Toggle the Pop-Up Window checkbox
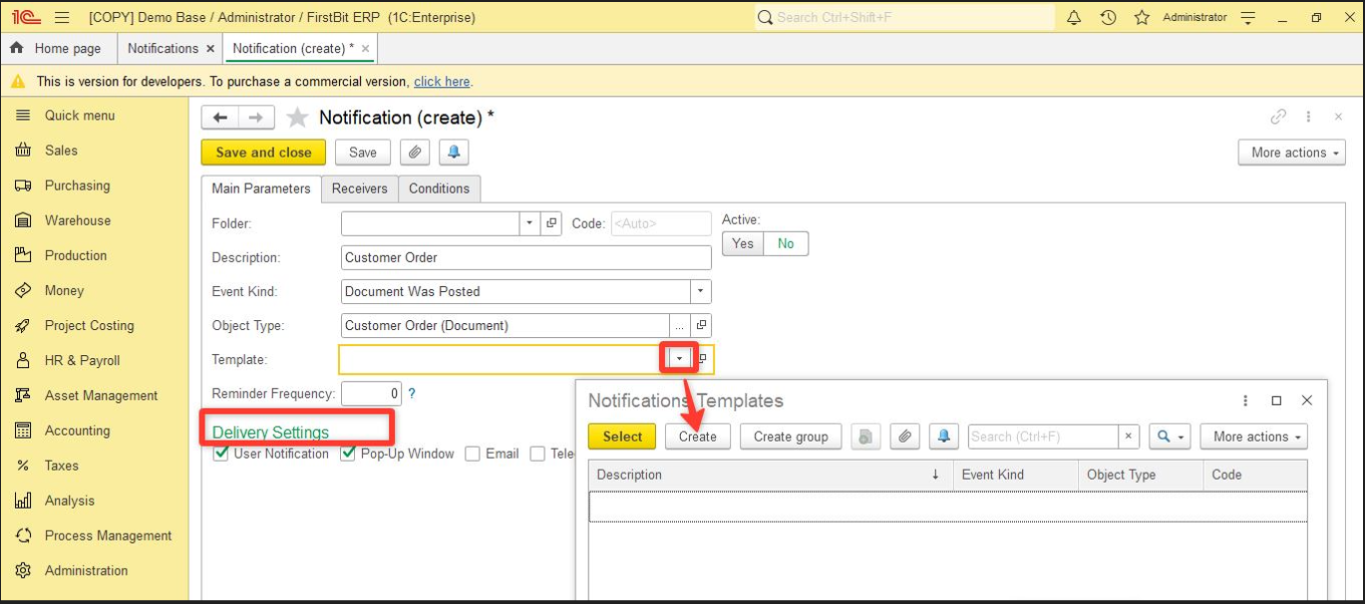Screen dimensions: 1365x604 [348, 453]
